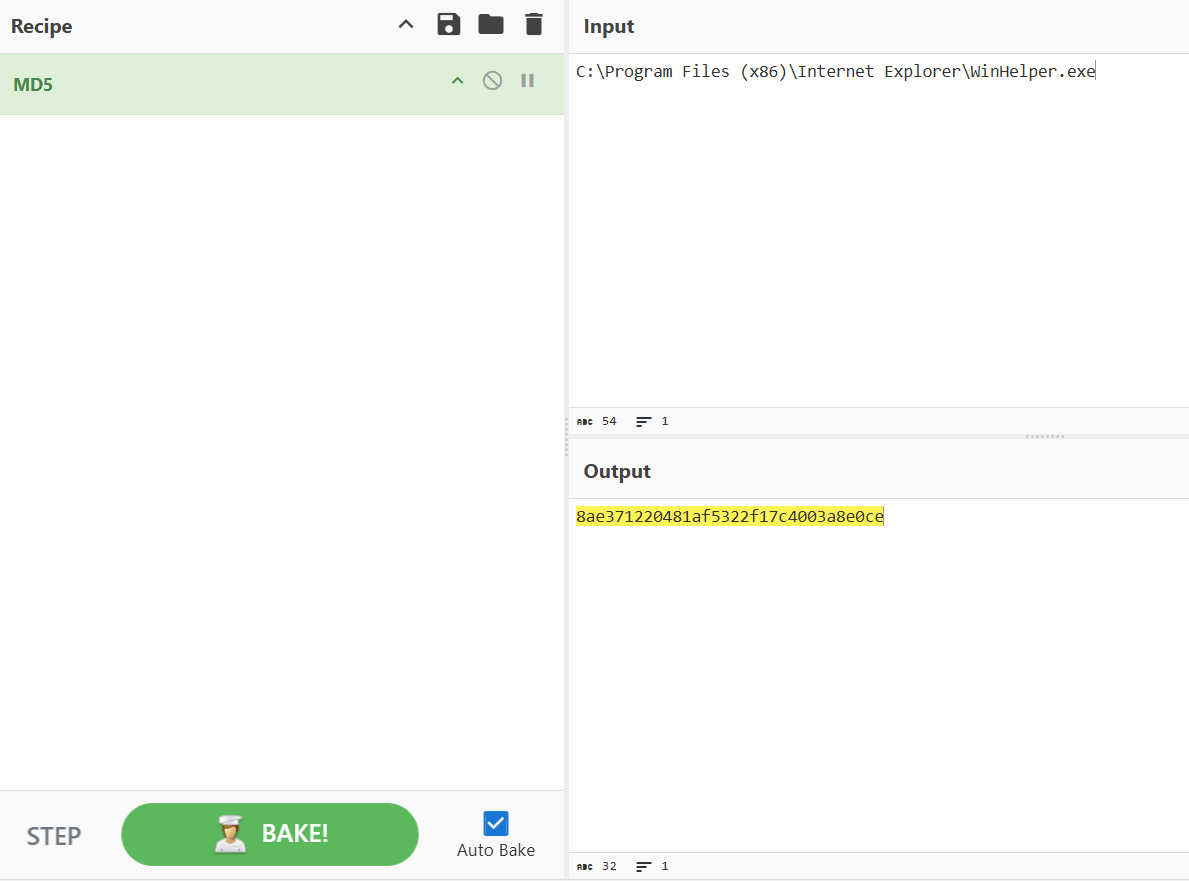Image resolution: width=1189 pixels, height=881 pixels.
Task: Click into the Input field containing WinHelper.exe path
Action: point(879,230)
